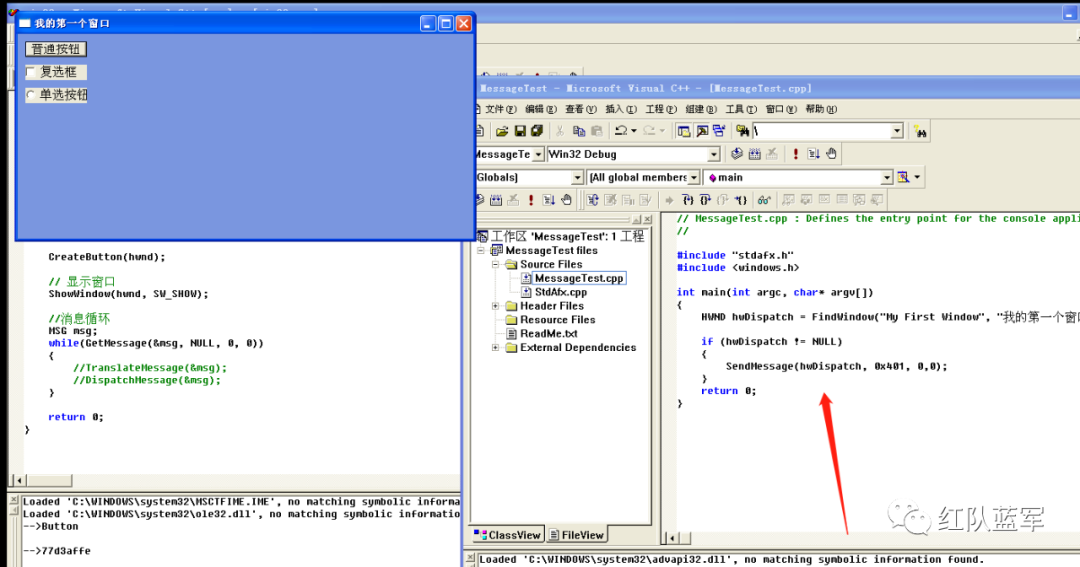Switch to the ClassView tab
This screenshot has height=567, width=1080.
[508, 535]
